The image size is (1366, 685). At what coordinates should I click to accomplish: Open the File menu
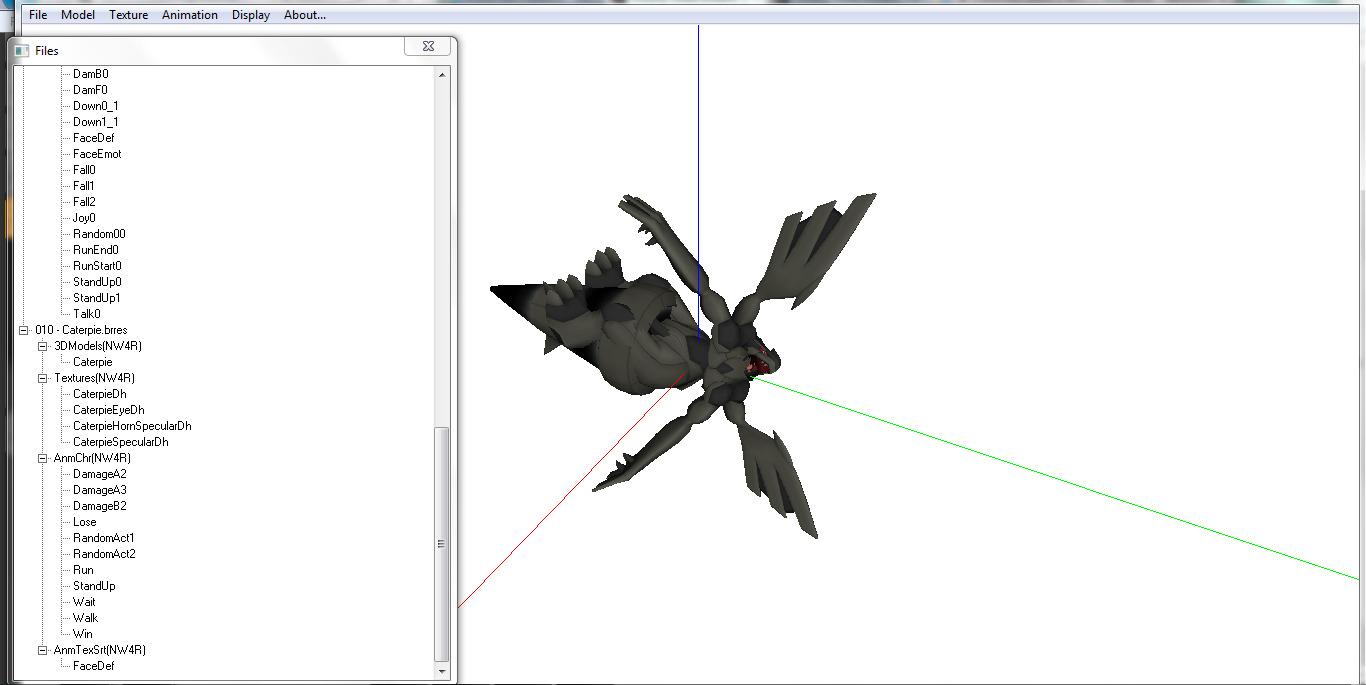[x=38, y=15]
